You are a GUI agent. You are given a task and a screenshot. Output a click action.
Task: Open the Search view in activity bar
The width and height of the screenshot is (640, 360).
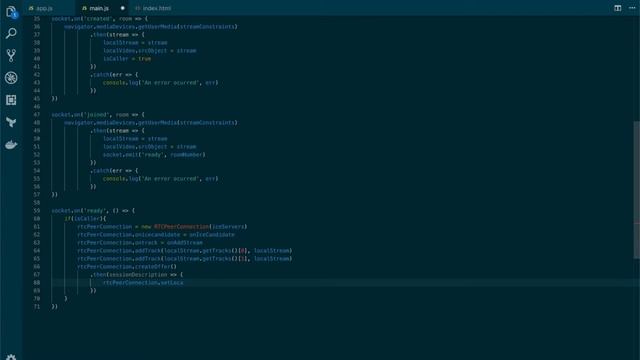11,33
